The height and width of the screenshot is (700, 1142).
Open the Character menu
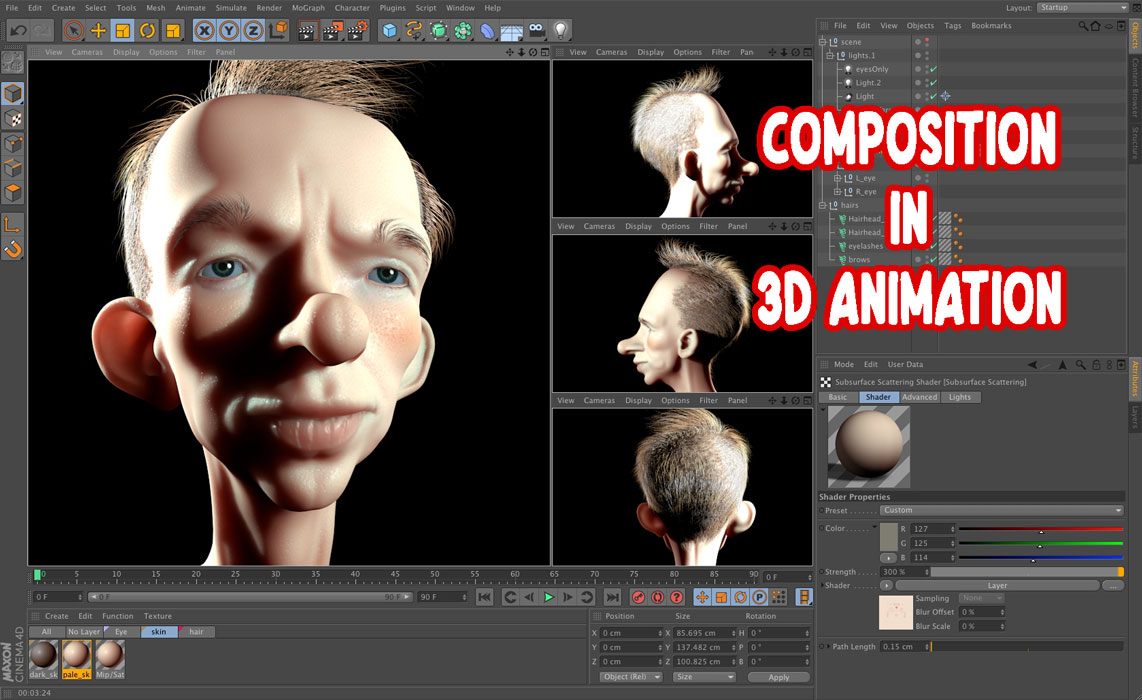pos(352,8)
